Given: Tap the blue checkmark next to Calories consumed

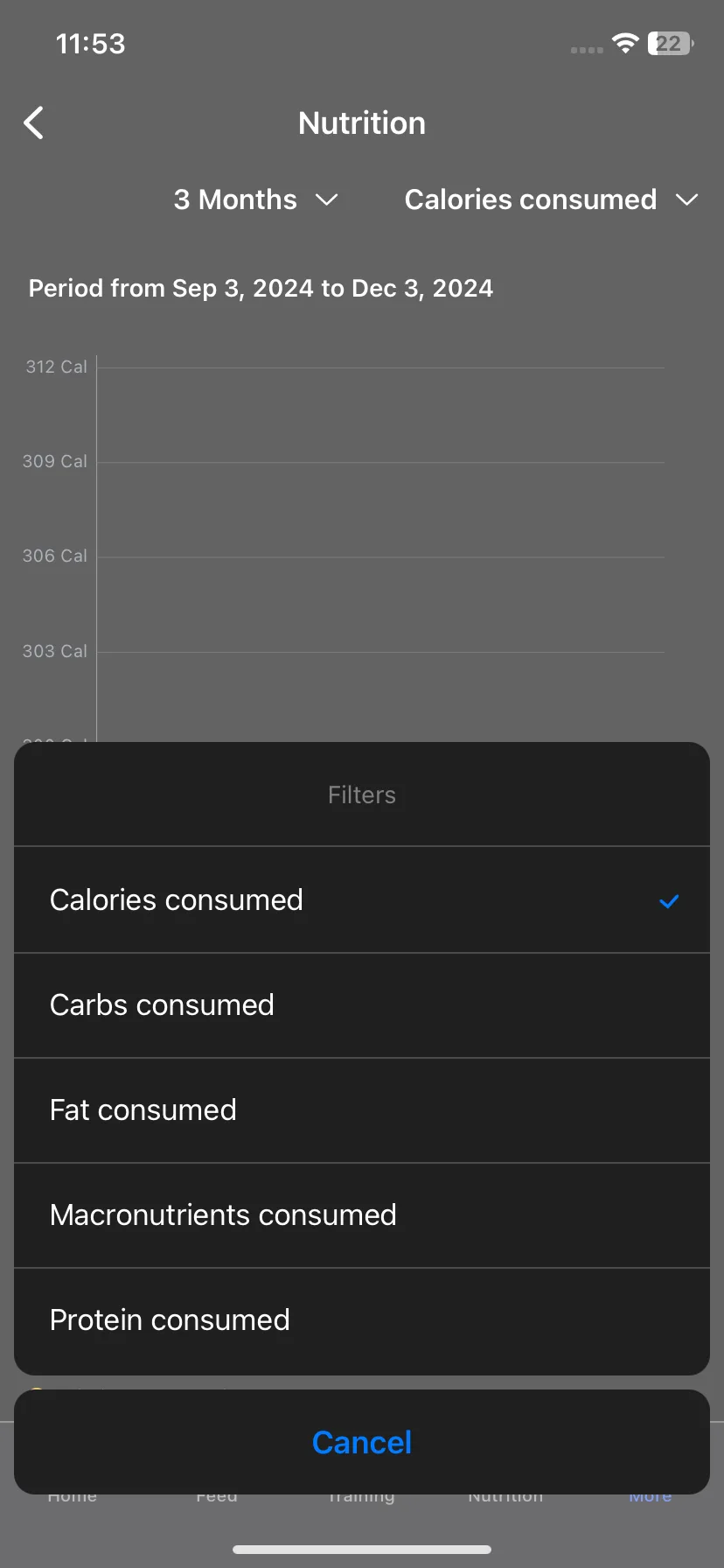Looking at the screenshot, I should (669, 901).
